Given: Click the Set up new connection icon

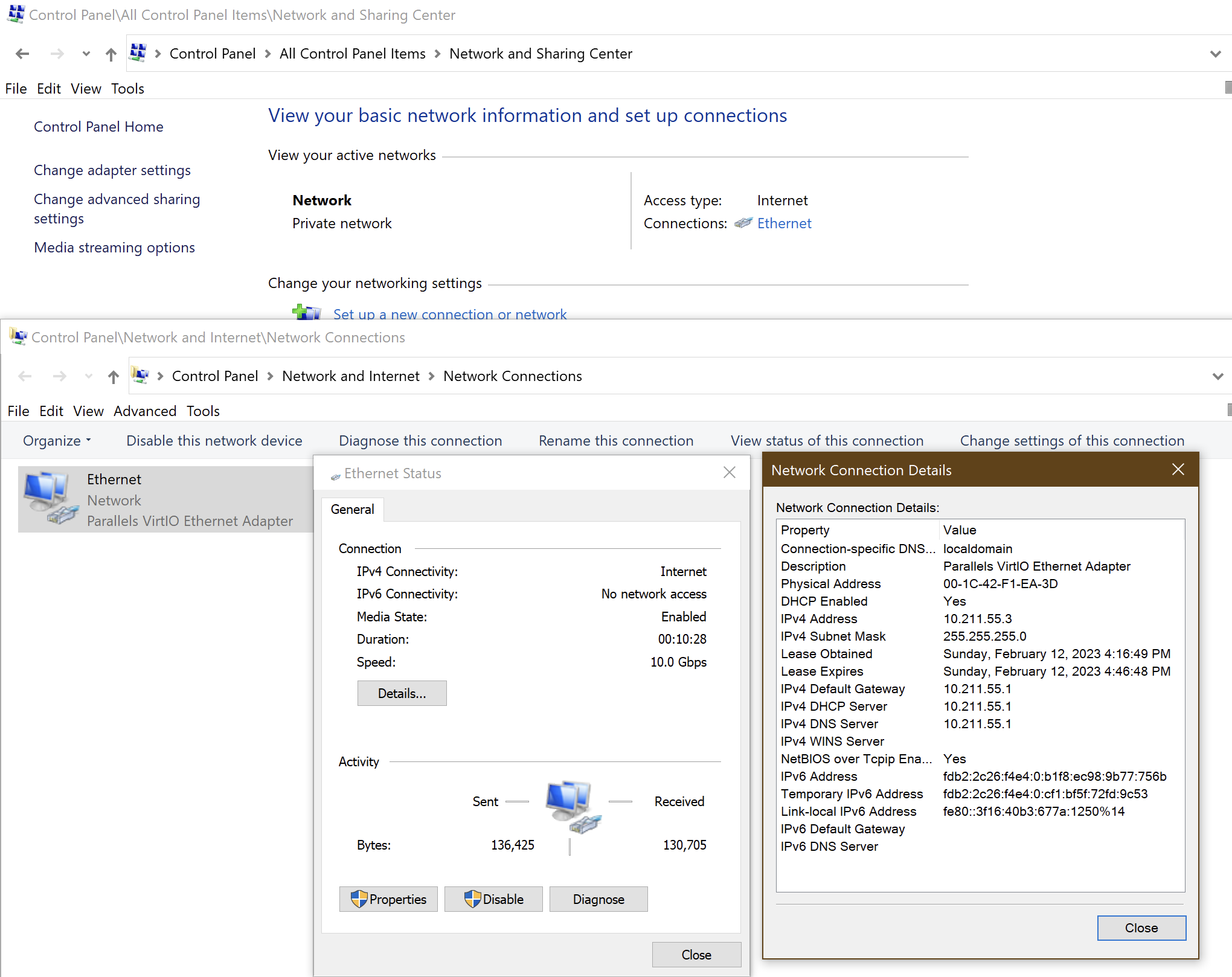Looking at the screenshot, I should [x=307, y=313].
